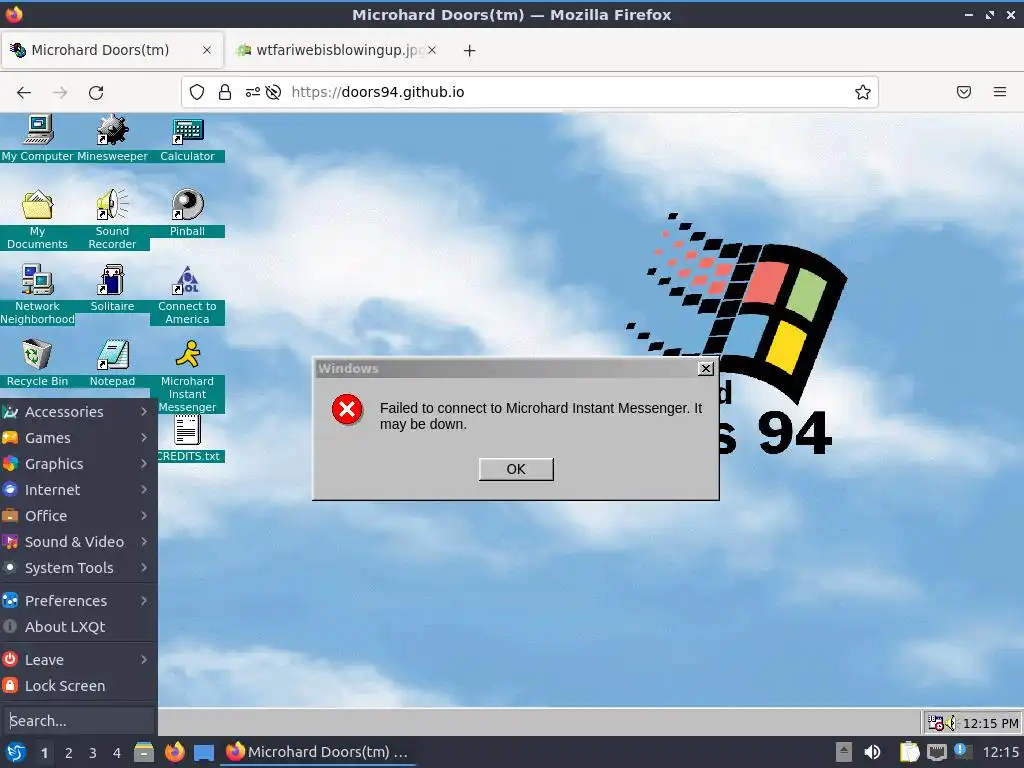Go back in Firefox history
The height and width of the screenshot is (768, 1024).
tap(24, 92)
